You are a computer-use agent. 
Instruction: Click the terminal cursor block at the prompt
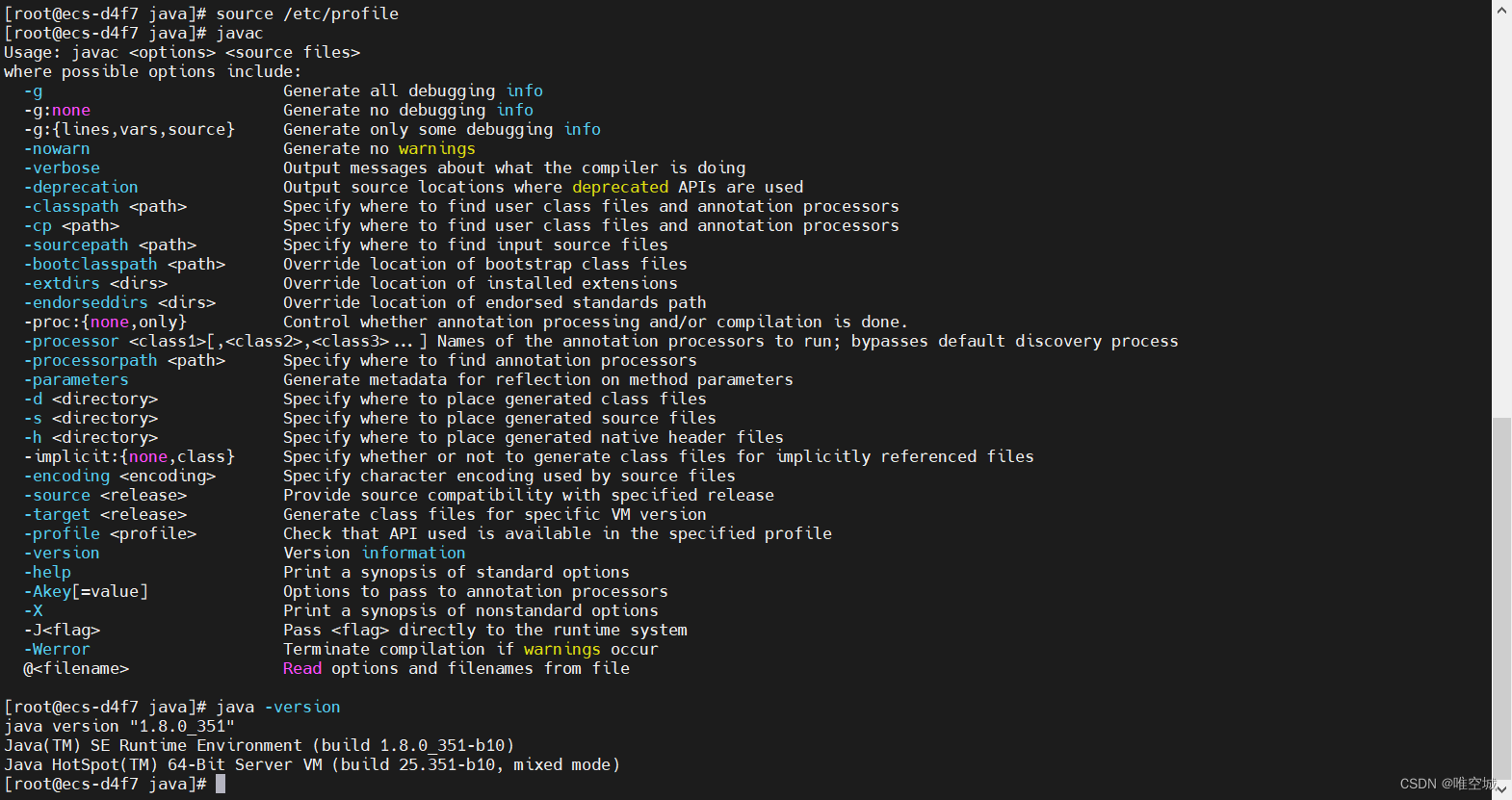[x=221, y=784]
